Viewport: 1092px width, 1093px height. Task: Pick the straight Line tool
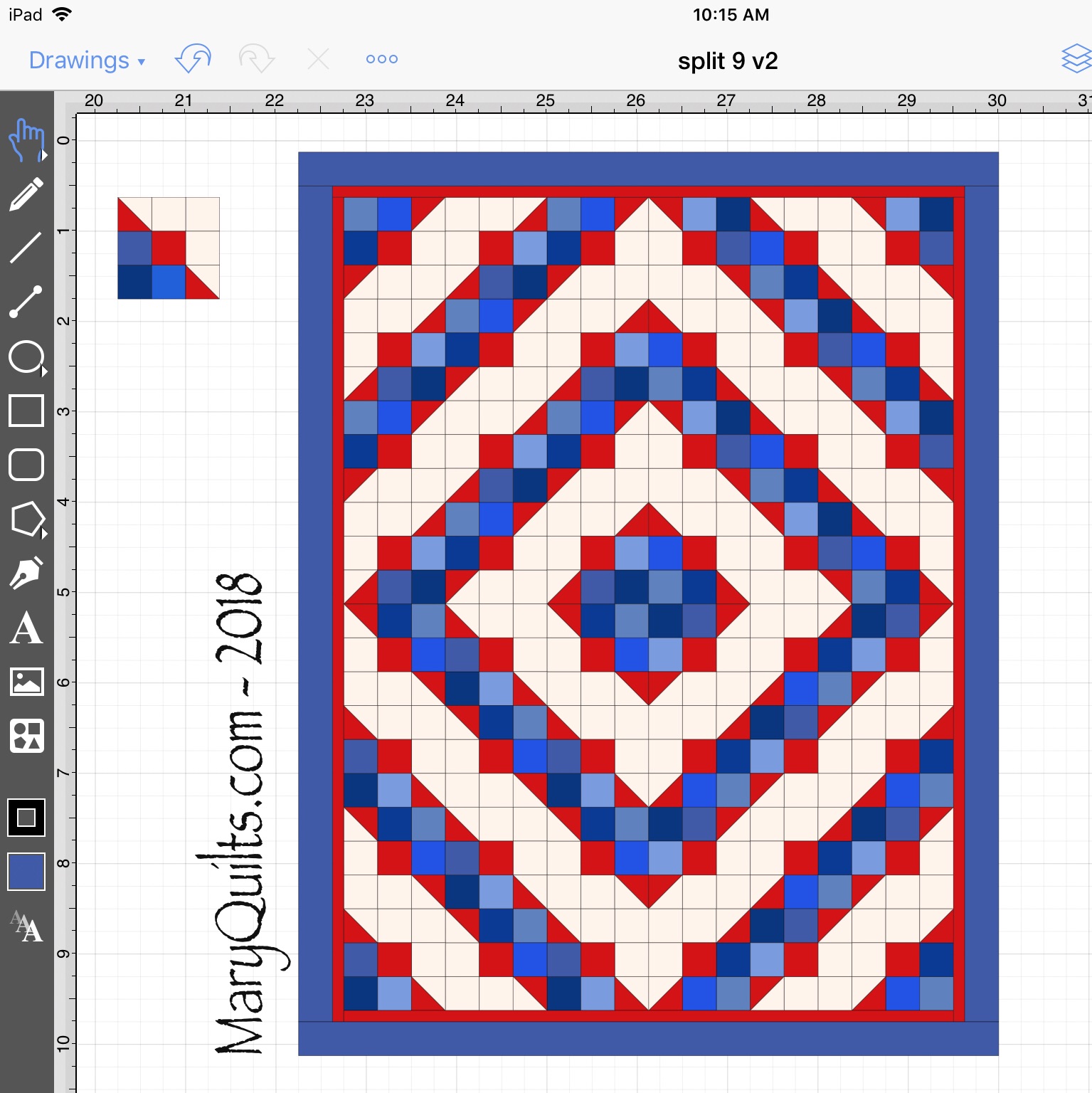coord(27,245)
